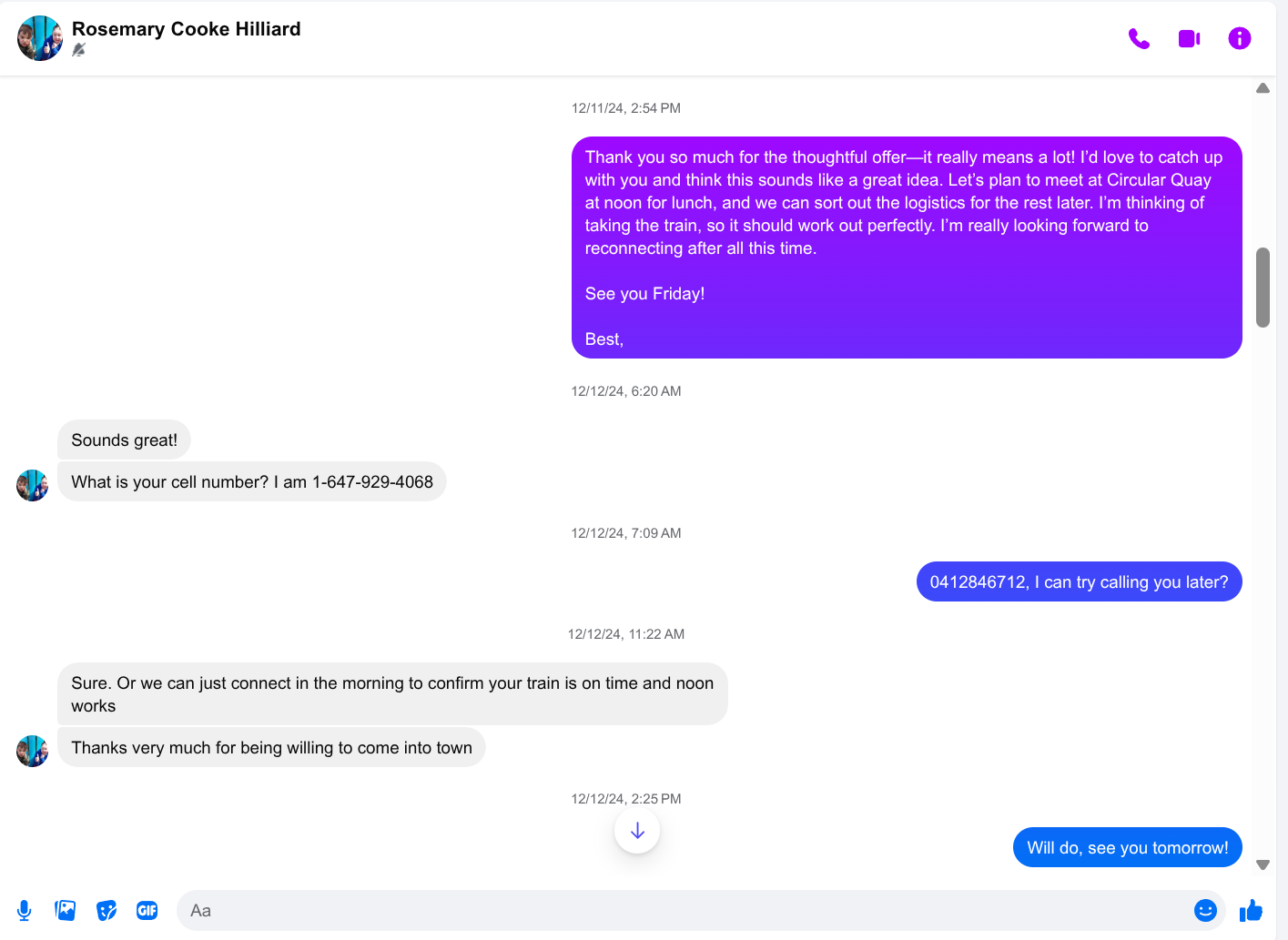Click the avatar beside "Thanks very much" message
1288x940 pixels.
(x=33, y=751)
